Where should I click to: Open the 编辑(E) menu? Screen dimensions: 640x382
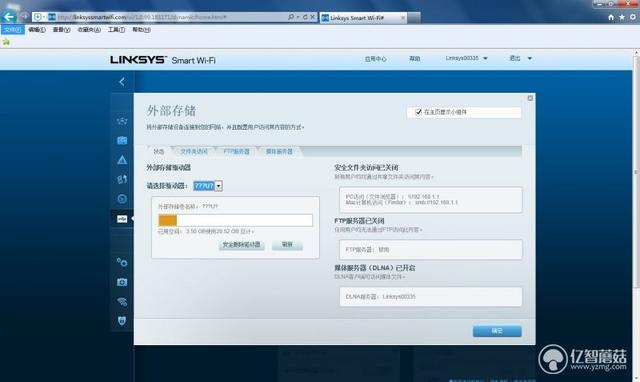[37, 30]
